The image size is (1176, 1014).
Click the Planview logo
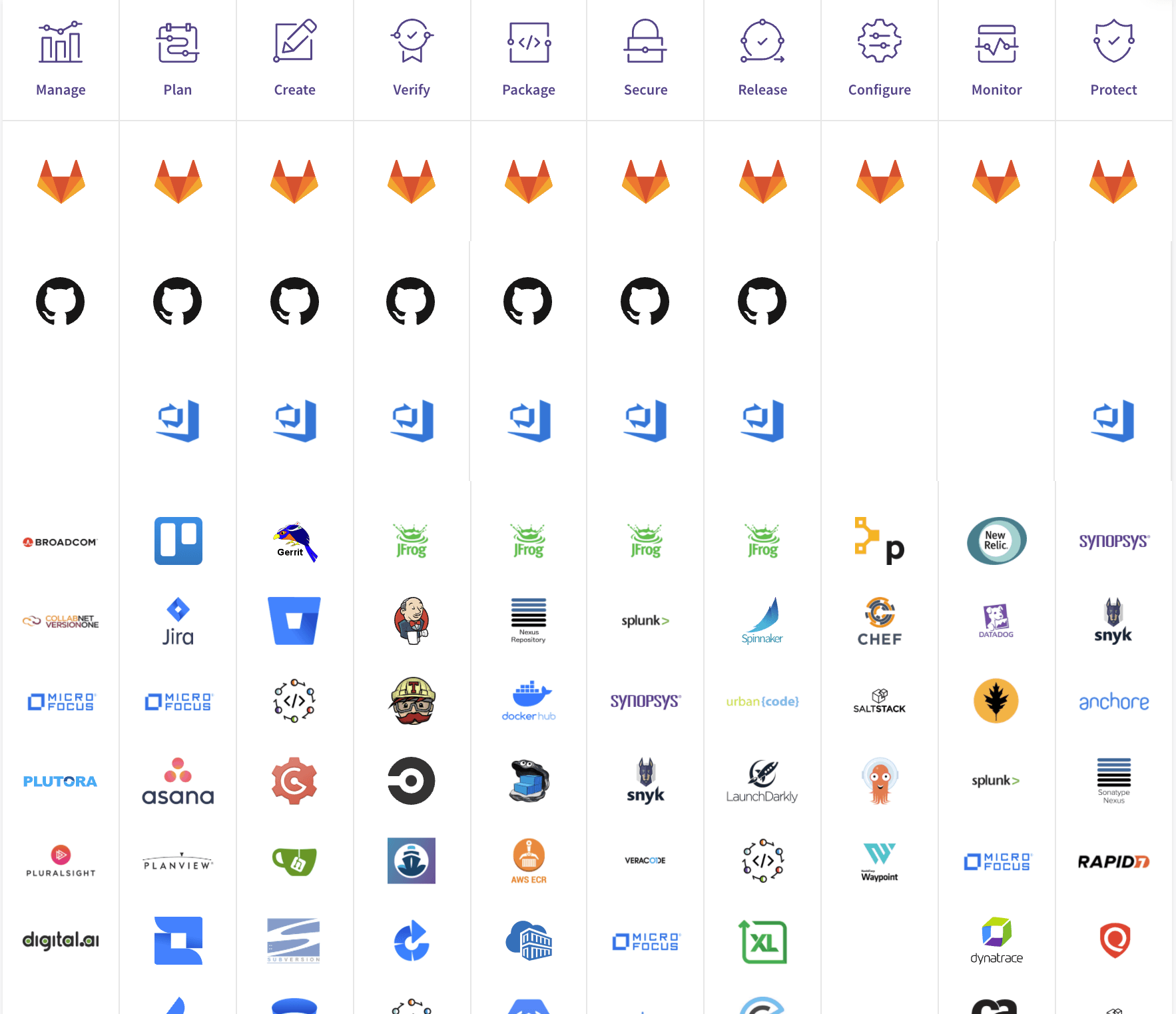coord(178,861)
